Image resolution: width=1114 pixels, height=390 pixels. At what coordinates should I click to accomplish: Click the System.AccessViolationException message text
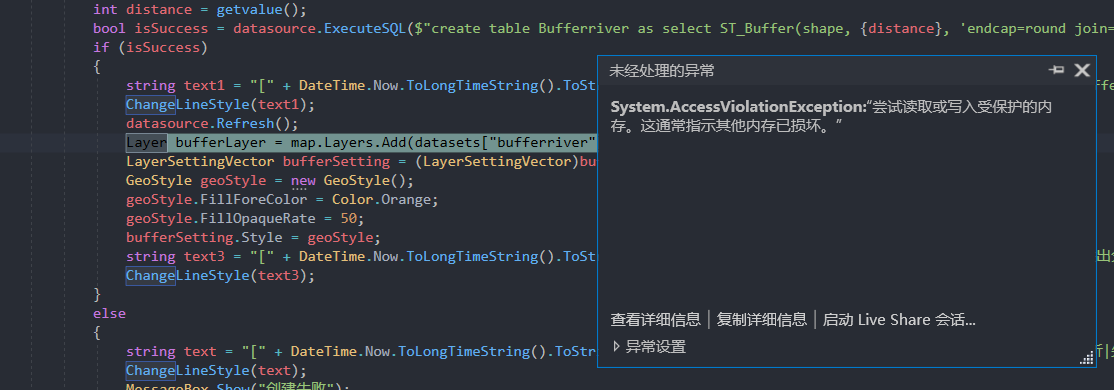[831, 116]
